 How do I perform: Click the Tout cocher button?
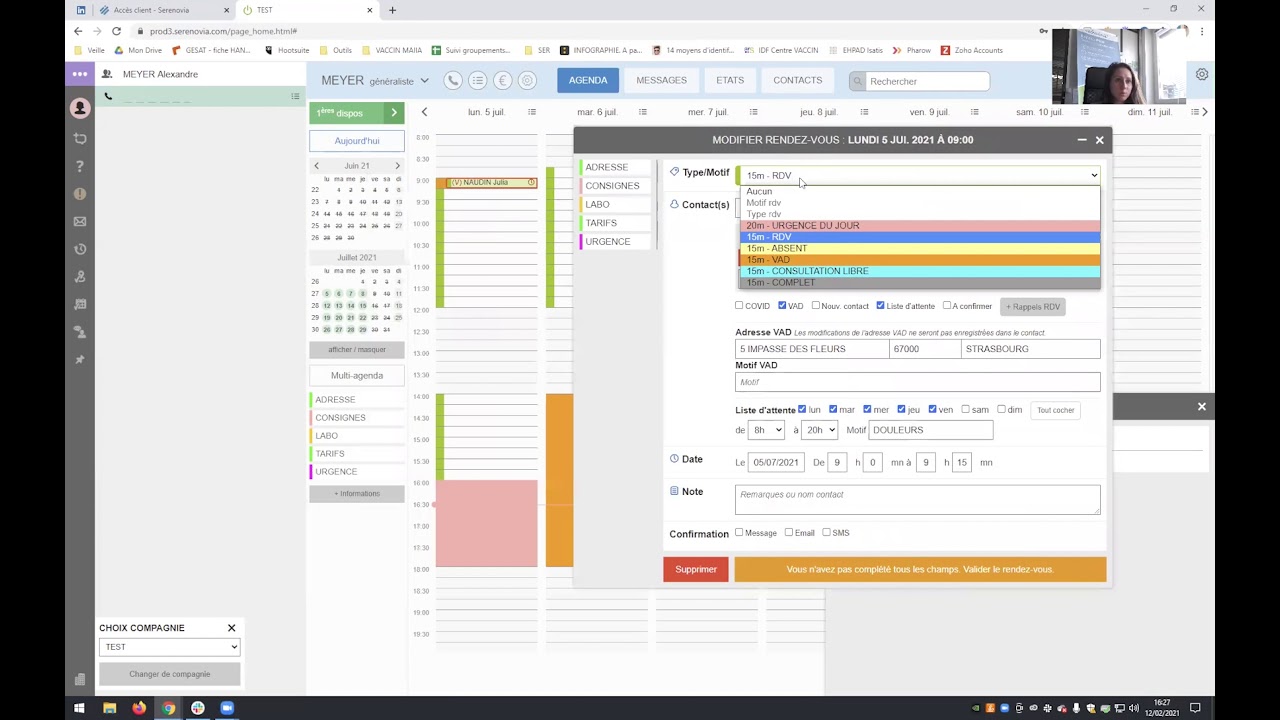pos(1056,410)
